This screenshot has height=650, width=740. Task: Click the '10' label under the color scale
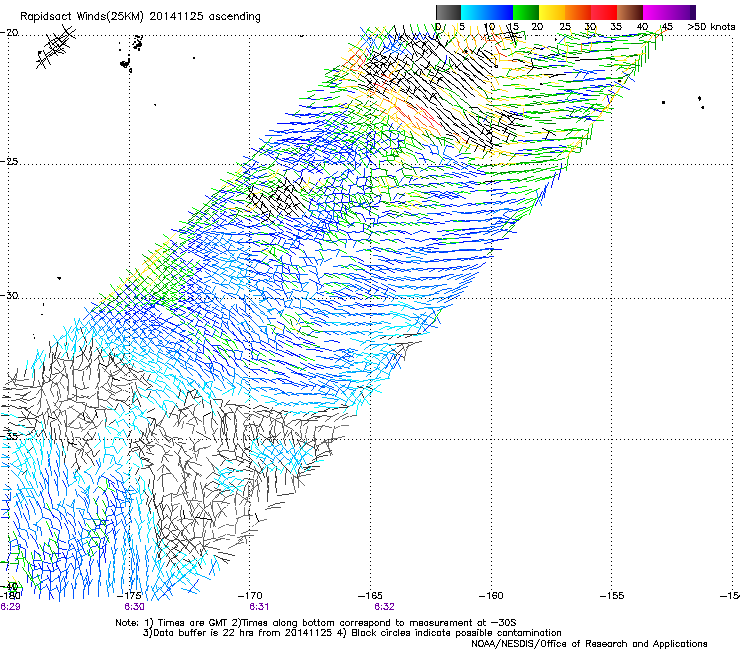click(x=489, y=27)
